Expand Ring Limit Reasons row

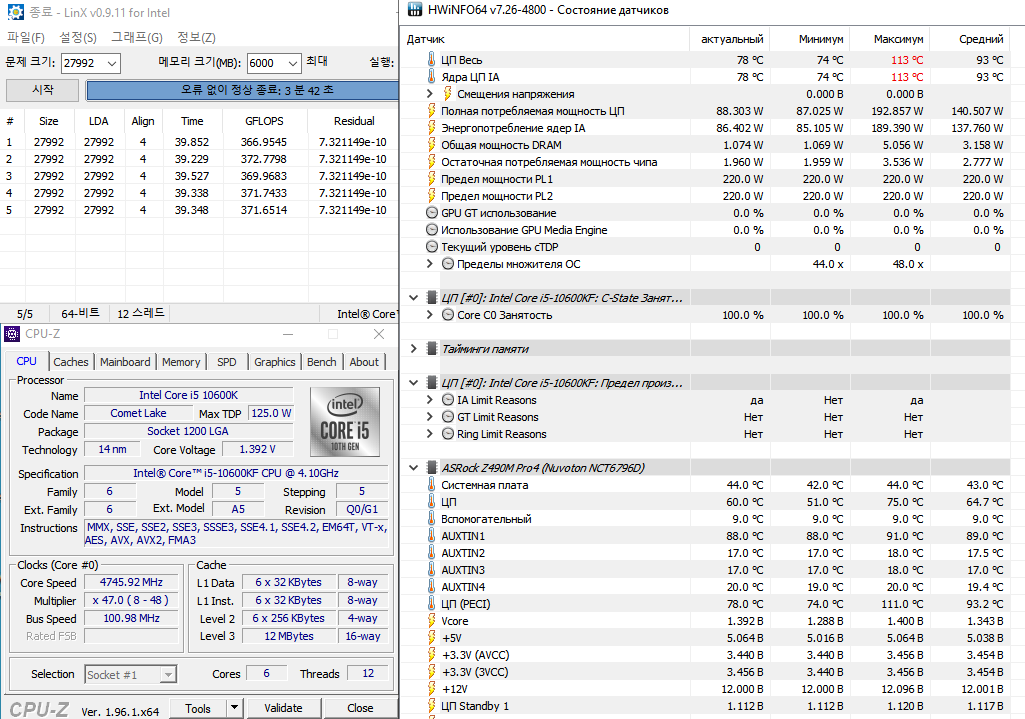(429, 433)
